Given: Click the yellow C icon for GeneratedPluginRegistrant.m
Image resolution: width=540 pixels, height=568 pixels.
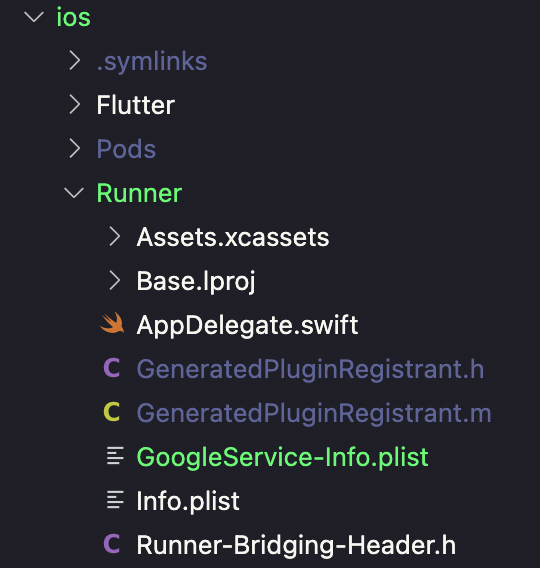Looking at the screenshot, I should pos(112,412).
